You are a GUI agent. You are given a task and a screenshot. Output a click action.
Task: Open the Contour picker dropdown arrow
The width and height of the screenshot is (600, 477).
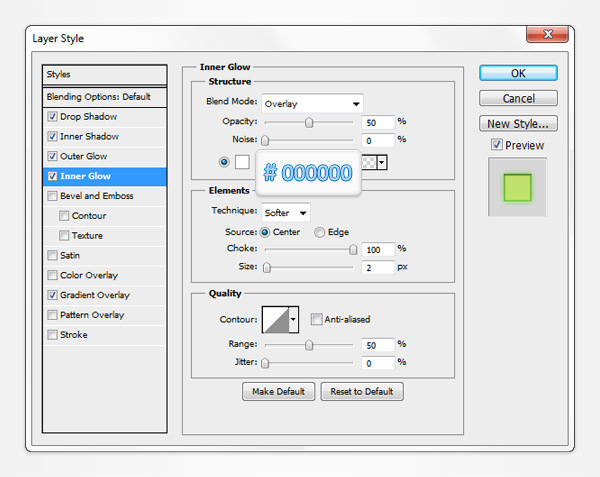[x=293, y=320]
